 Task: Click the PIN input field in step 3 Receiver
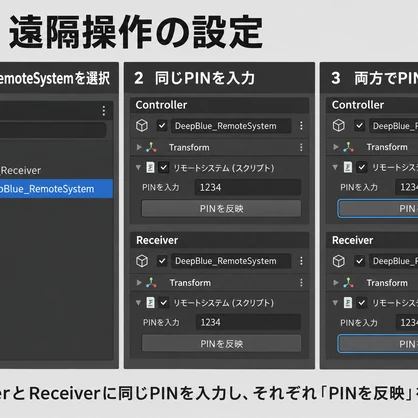click(x=407, y=322)
